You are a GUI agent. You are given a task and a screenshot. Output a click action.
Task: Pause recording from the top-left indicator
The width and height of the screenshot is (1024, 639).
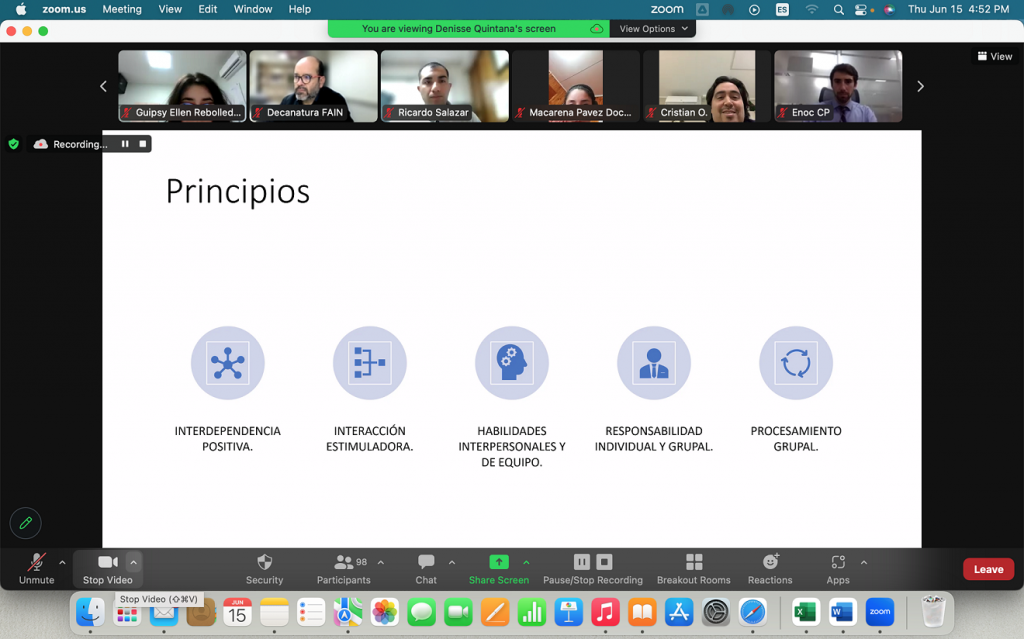125,144
